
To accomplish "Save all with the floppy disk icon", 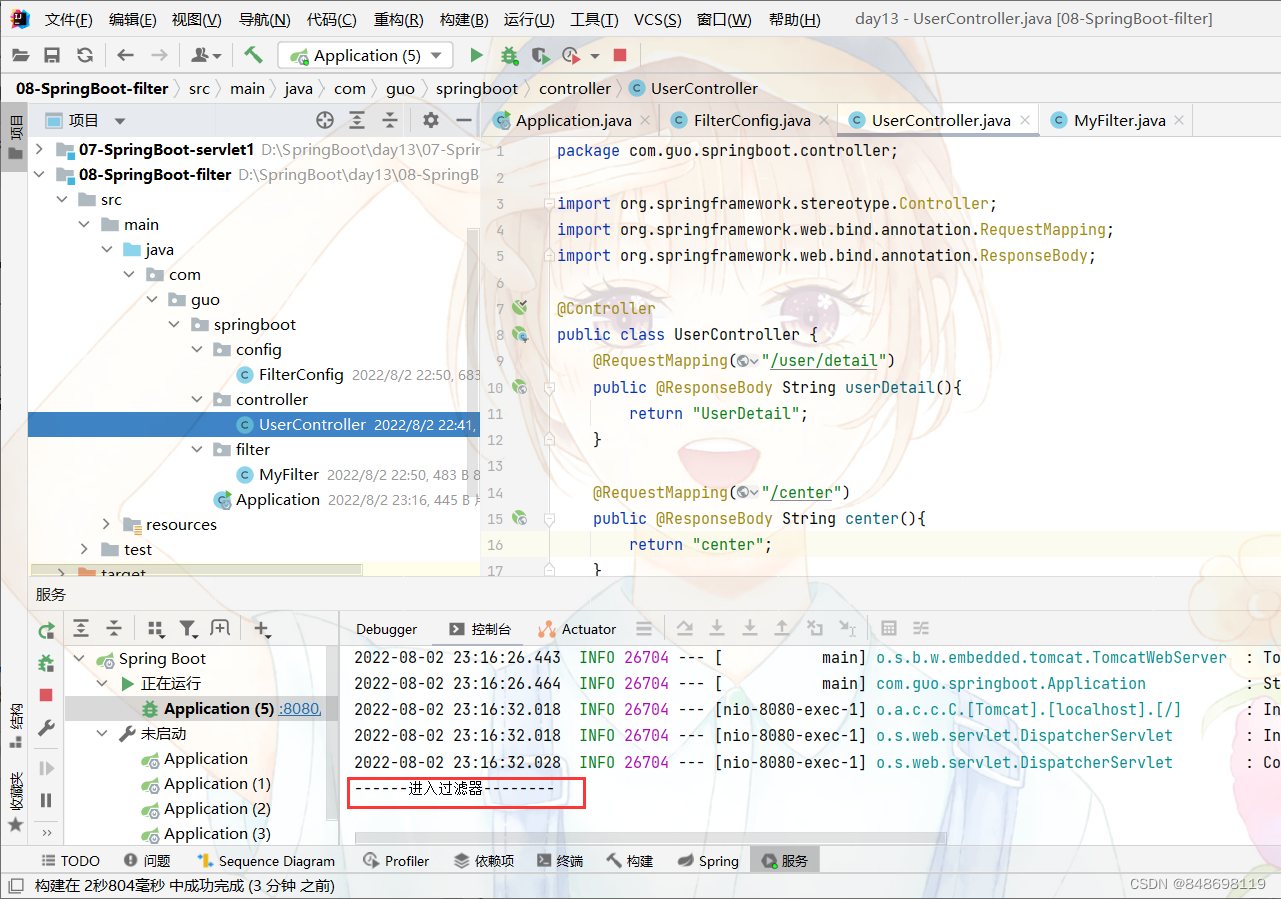I will (x=52, y=56).
